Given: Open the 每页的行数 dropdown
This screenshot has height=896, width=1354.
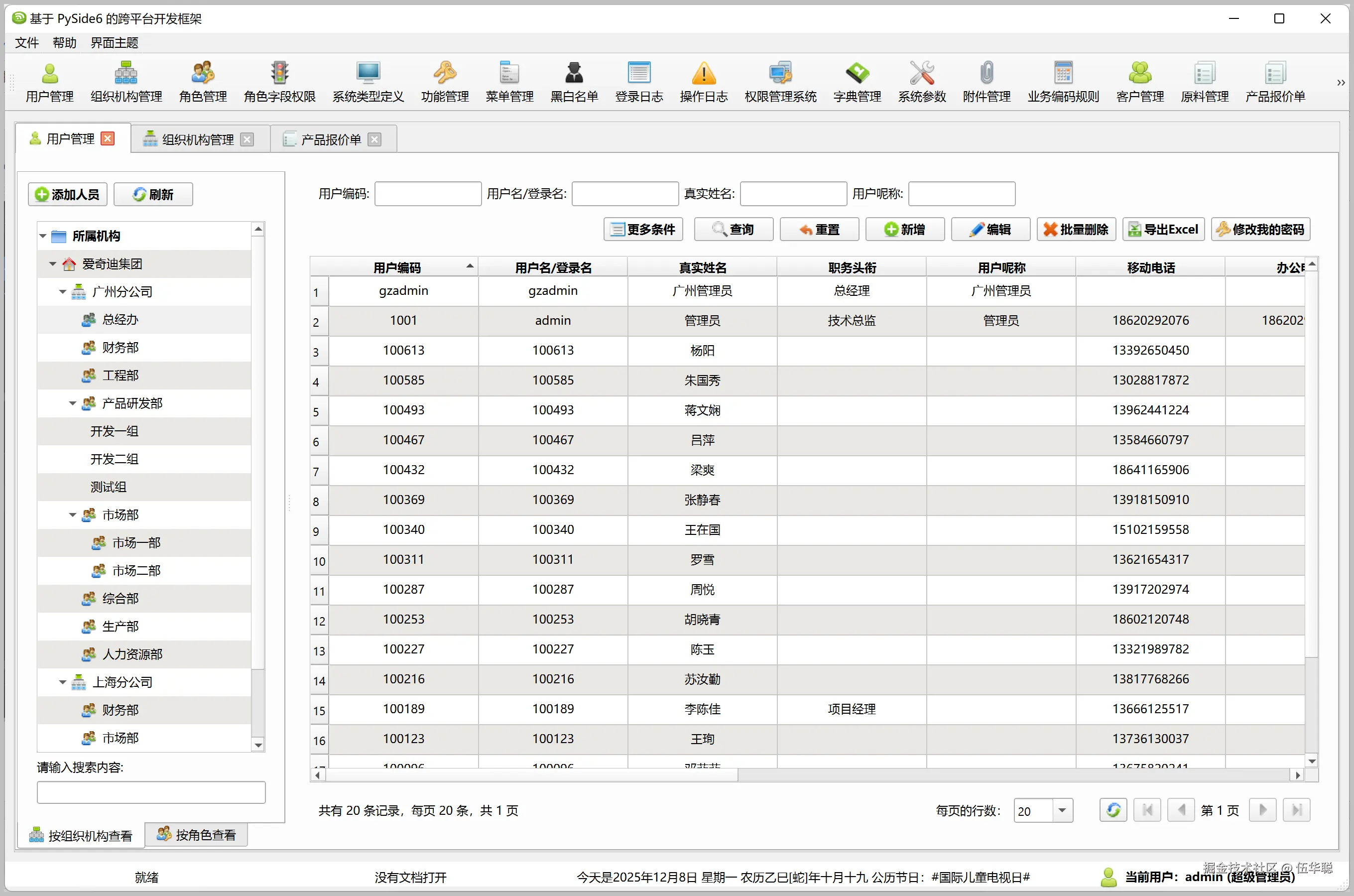Looking at the screenshot, I should click(x=1062, y=810).
